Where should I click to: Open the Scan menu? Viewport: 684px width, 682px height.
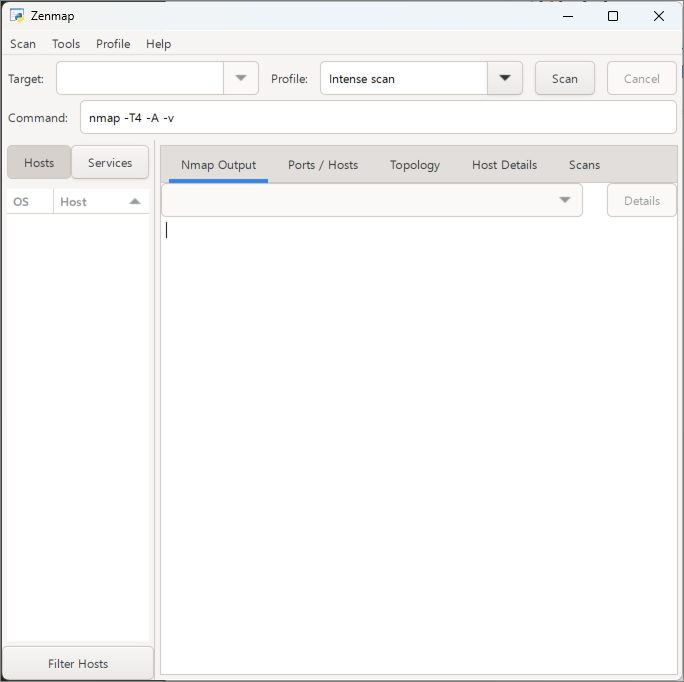(x=23, y=44)
